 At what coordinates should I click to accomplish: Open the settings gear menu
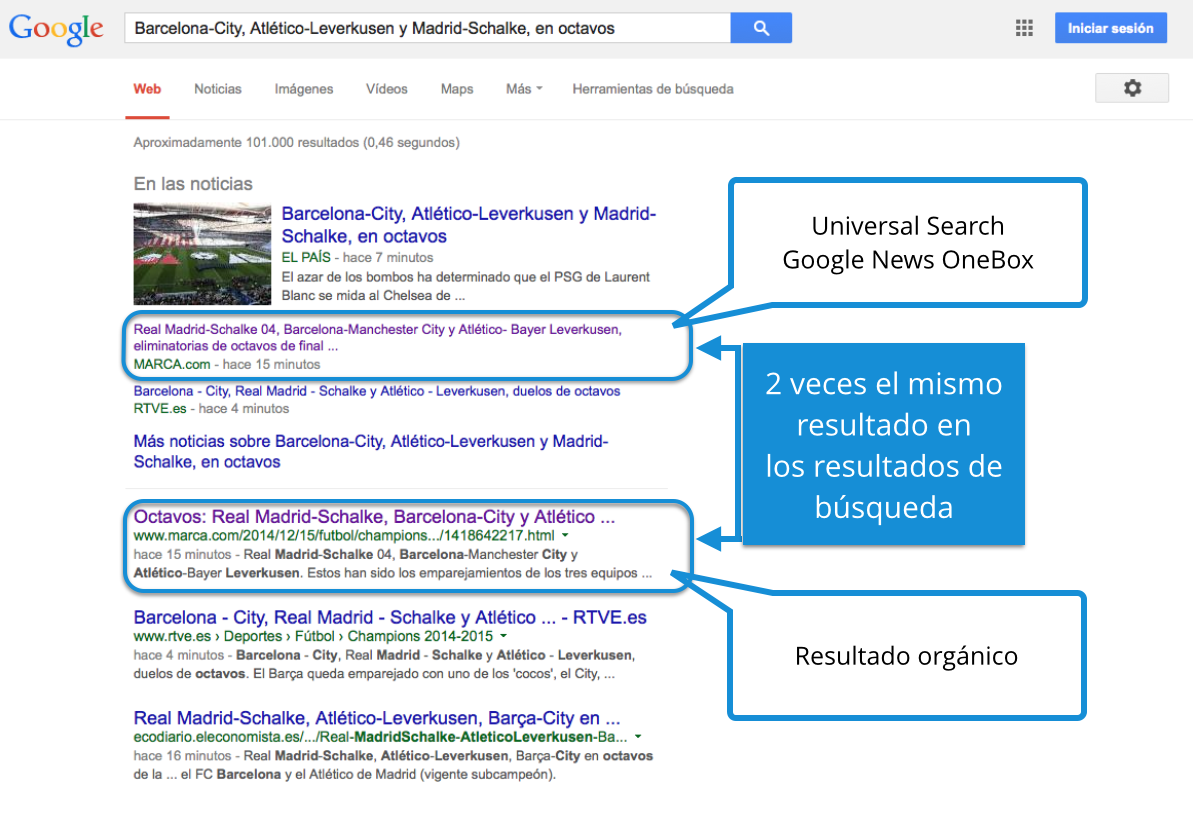(1132, 88)
